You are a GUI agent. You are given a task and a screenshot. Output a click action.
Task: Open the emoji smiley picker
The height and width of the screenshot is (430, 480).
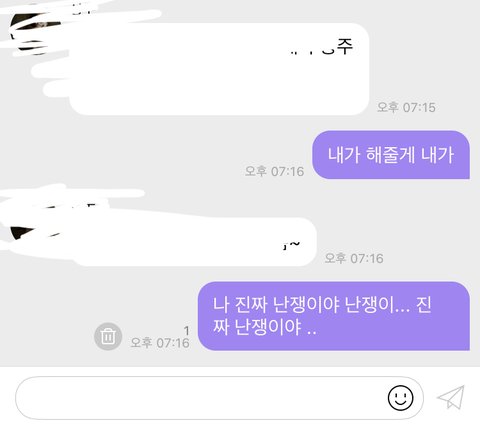point(400,398)
